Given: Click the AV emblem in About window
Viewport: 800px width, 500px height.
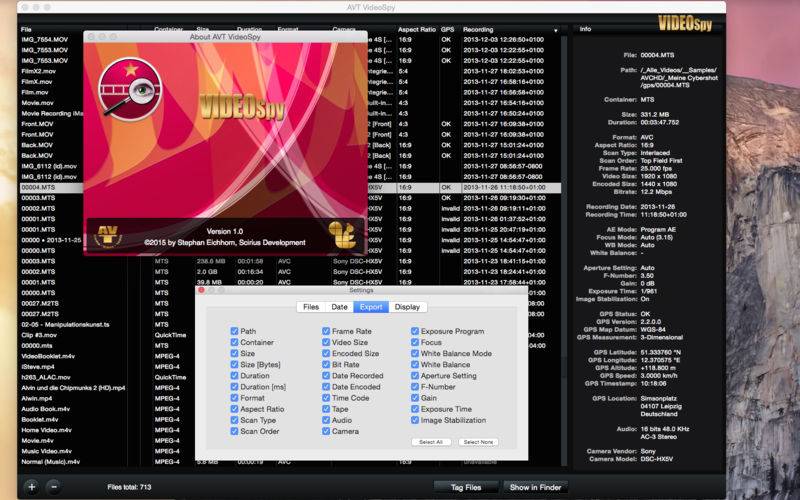Looking at the screenshot, I should [x=108, y=236].
